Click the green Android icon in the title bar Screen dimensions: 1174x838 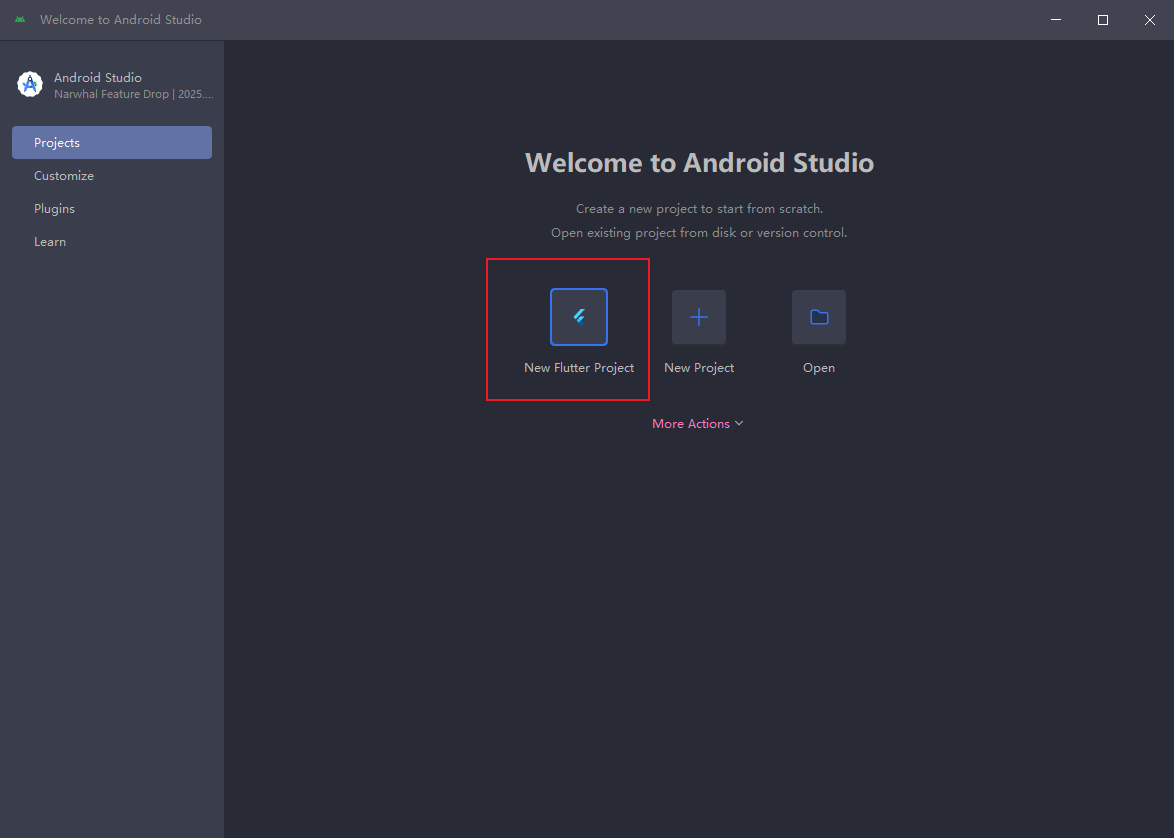pyautogui.click(x=20, y=20)
